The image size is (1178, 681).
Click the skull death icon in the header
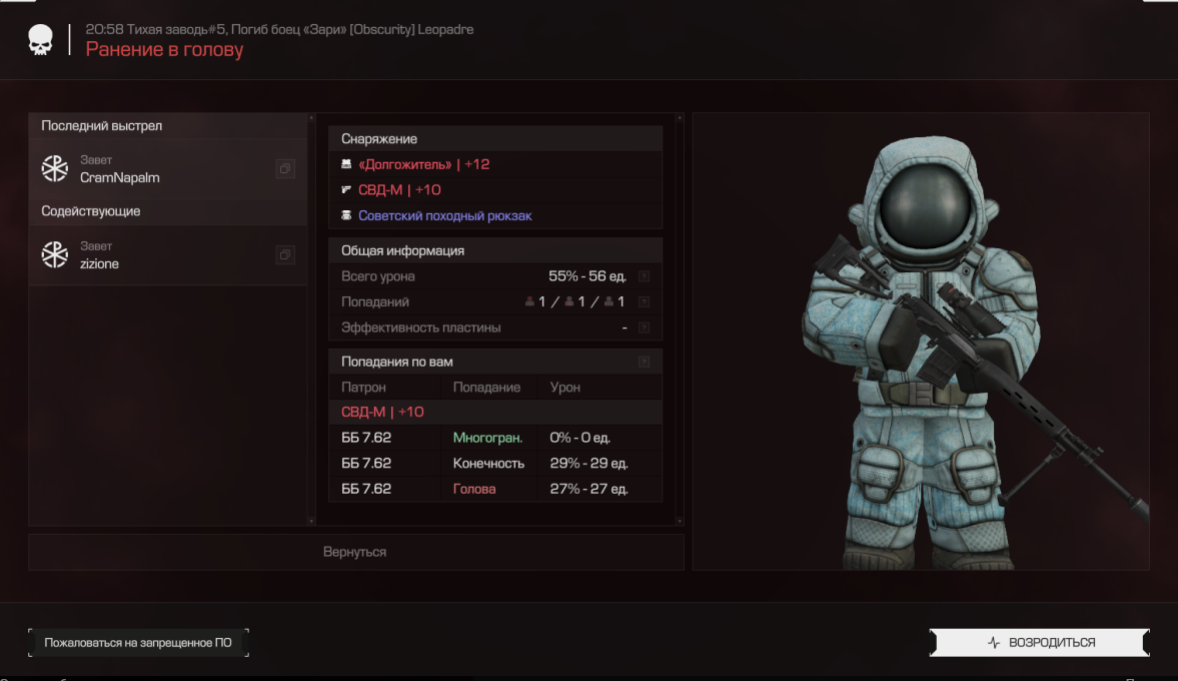click(41, 40)
